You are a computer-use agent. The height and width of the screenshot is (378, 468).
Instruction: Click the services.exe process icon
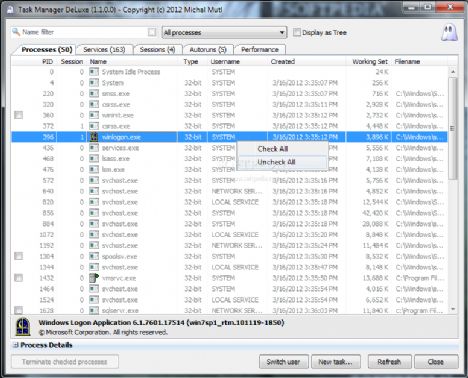[x=94, y=148]
